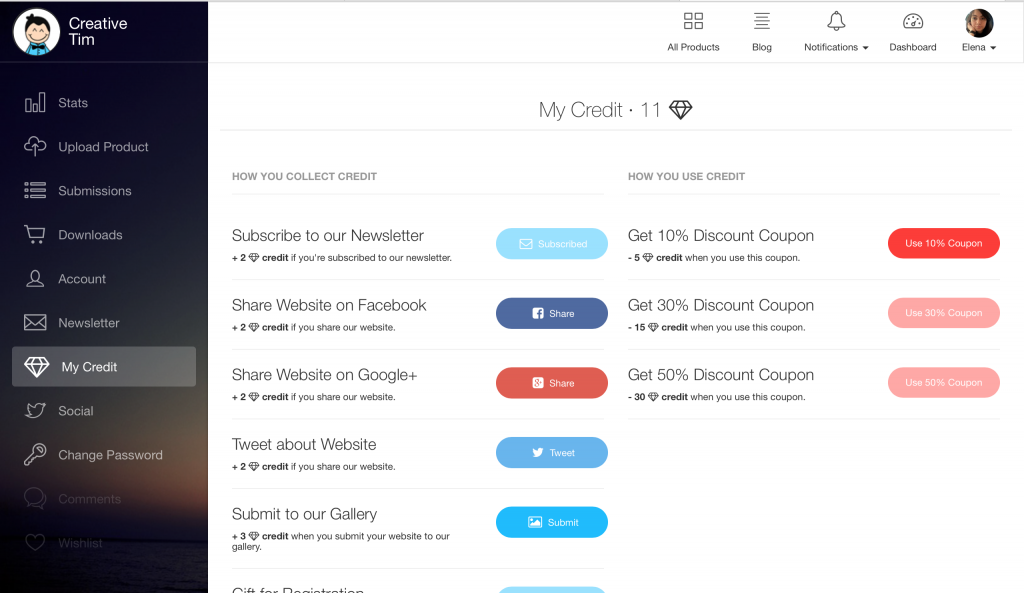
Task: Expand the Notifications dropdown
Action: 836,47
